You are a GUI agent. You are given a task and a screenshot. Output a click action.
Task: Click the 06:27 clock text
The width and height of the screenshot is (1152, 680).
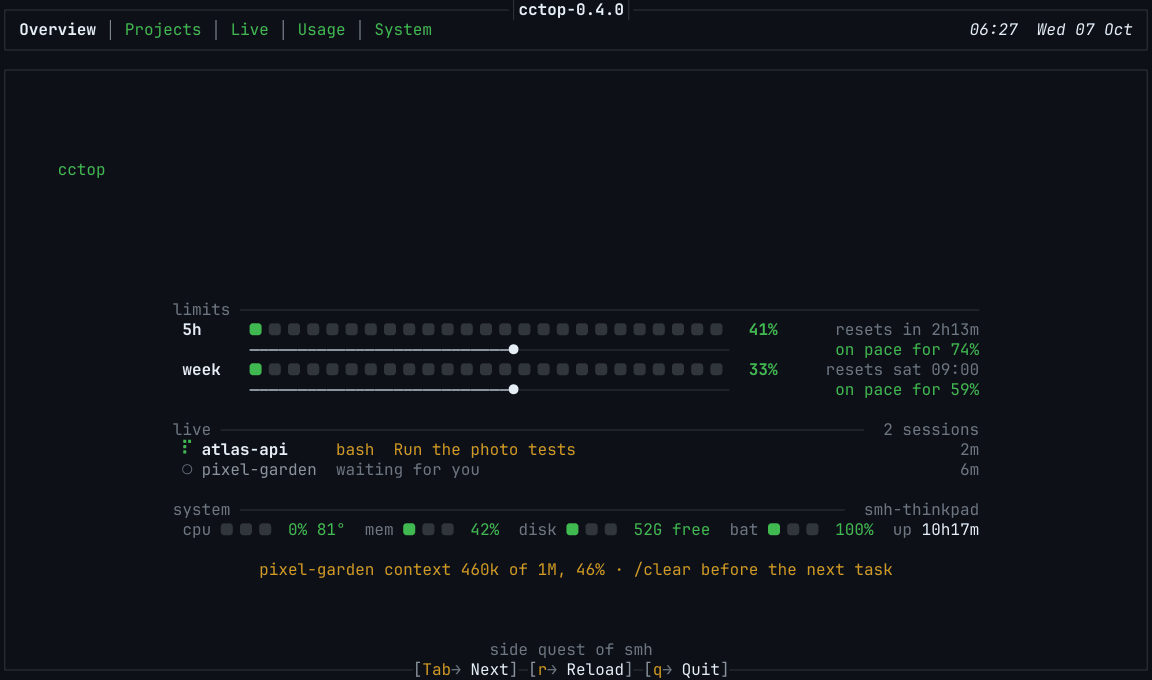(993, 30)
